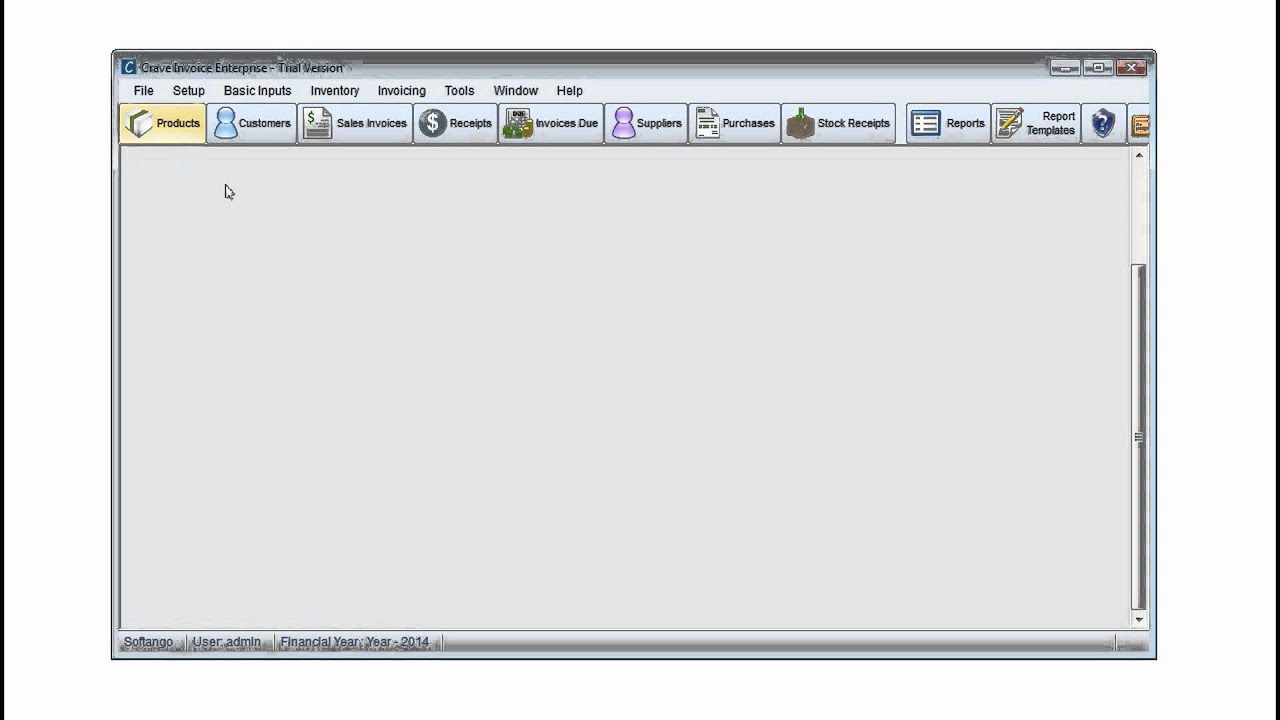Click Financial Year: Year - 2014 status

click(x=355, y=642)
